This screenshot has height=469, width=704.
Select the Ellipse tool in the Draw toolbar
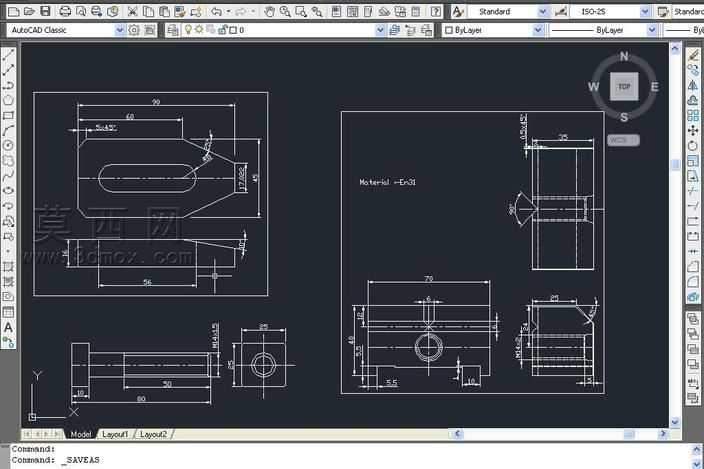[8, 191]
